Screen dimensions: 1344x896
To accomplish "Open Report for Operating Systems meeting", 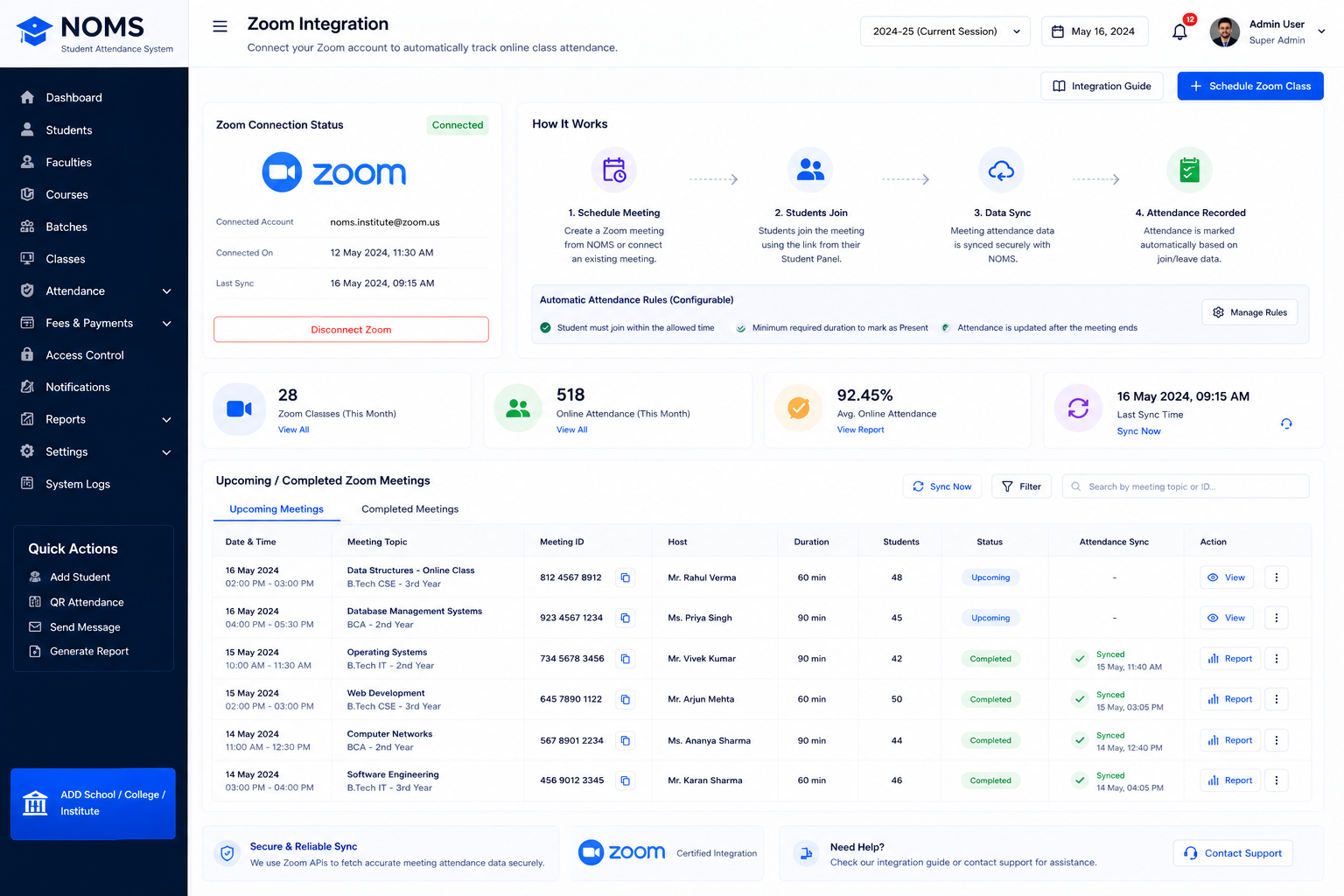I will point(1229,659).
